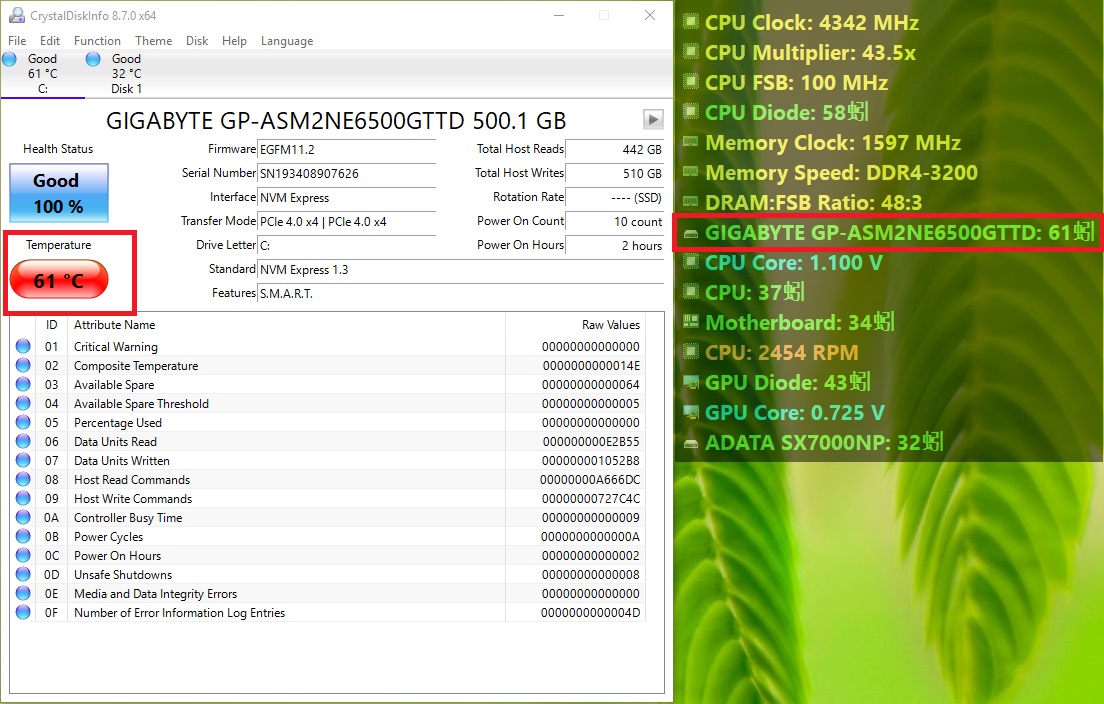
Task: Click the CPU fan RPM sensor icon
Action: [691, 351]
